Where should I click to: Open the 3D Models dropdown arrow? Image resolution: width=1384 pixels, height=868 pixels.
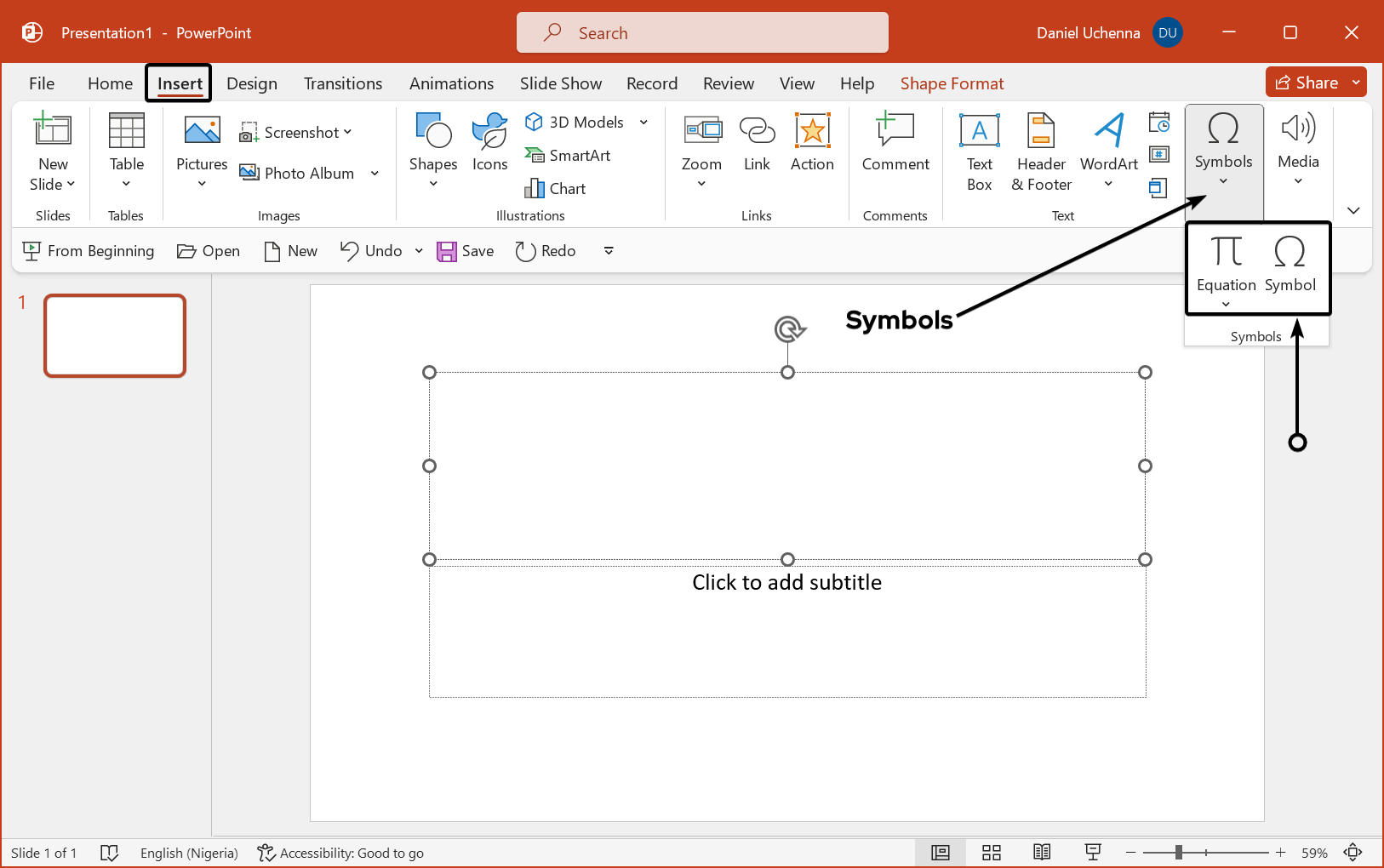click(x=644, y=123)
